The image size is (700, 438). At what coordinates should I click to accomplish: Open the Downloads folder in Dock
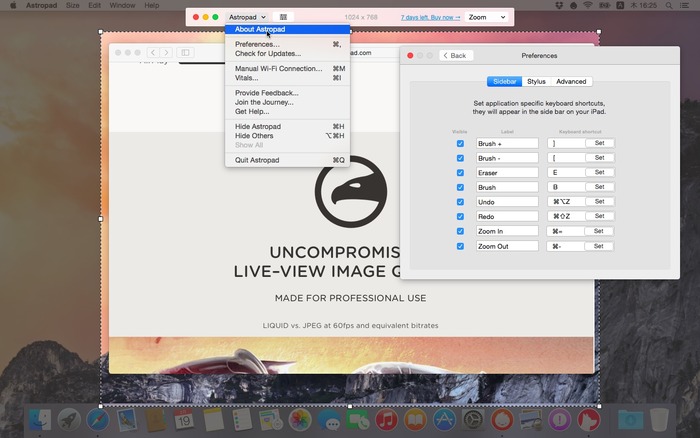[630, 420]
